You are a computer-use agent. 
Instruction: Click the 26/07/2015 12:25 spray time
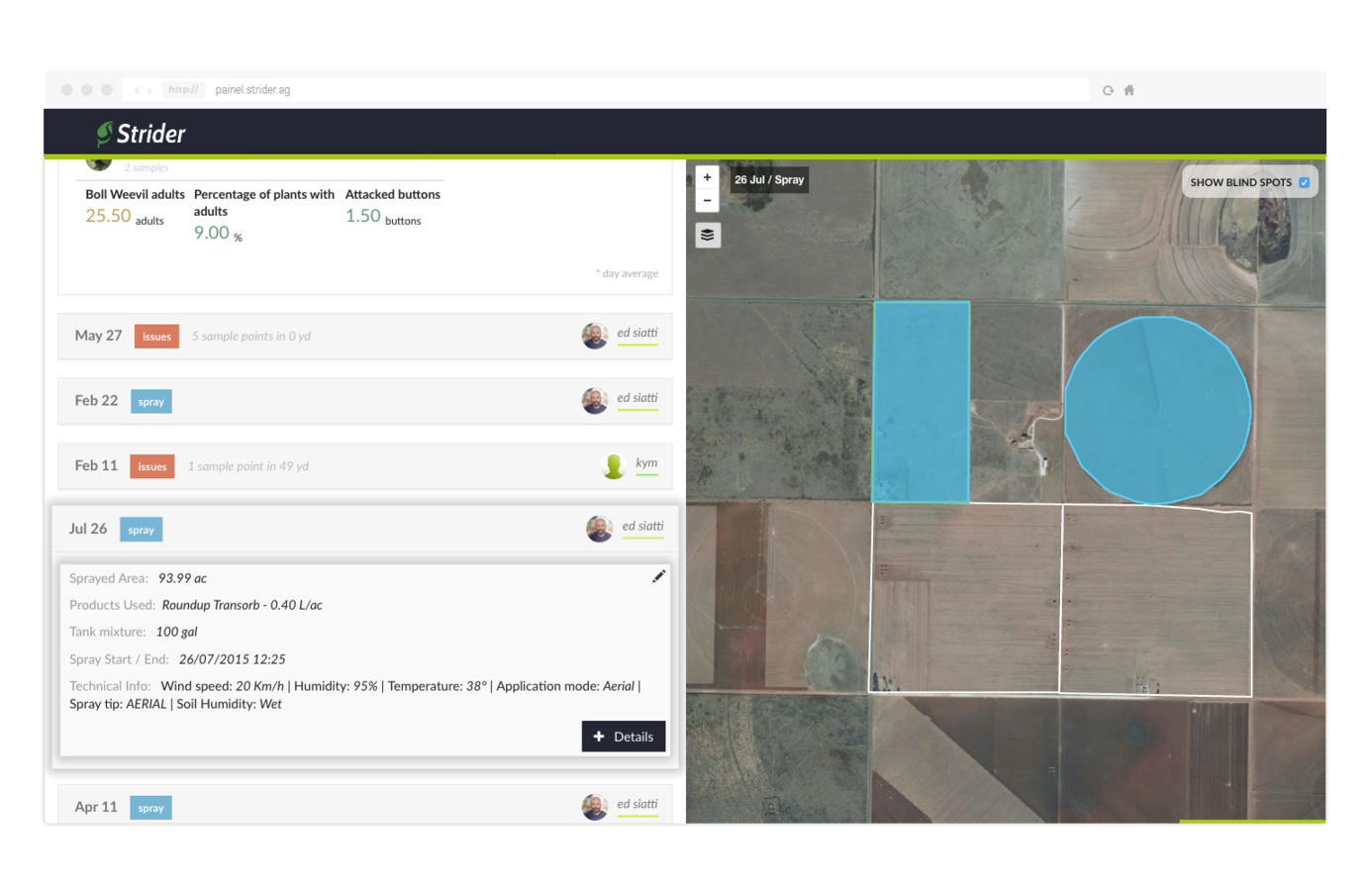click(x=233, y=659)
